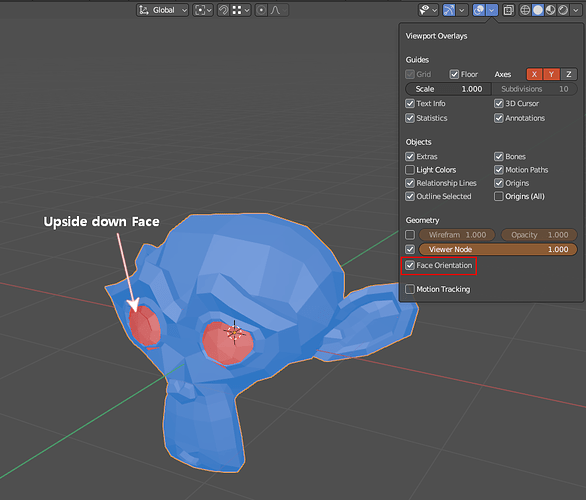Uncheck the Viewer Node checkbox
The width and height of the screenshot is (586, 500).
410,249
